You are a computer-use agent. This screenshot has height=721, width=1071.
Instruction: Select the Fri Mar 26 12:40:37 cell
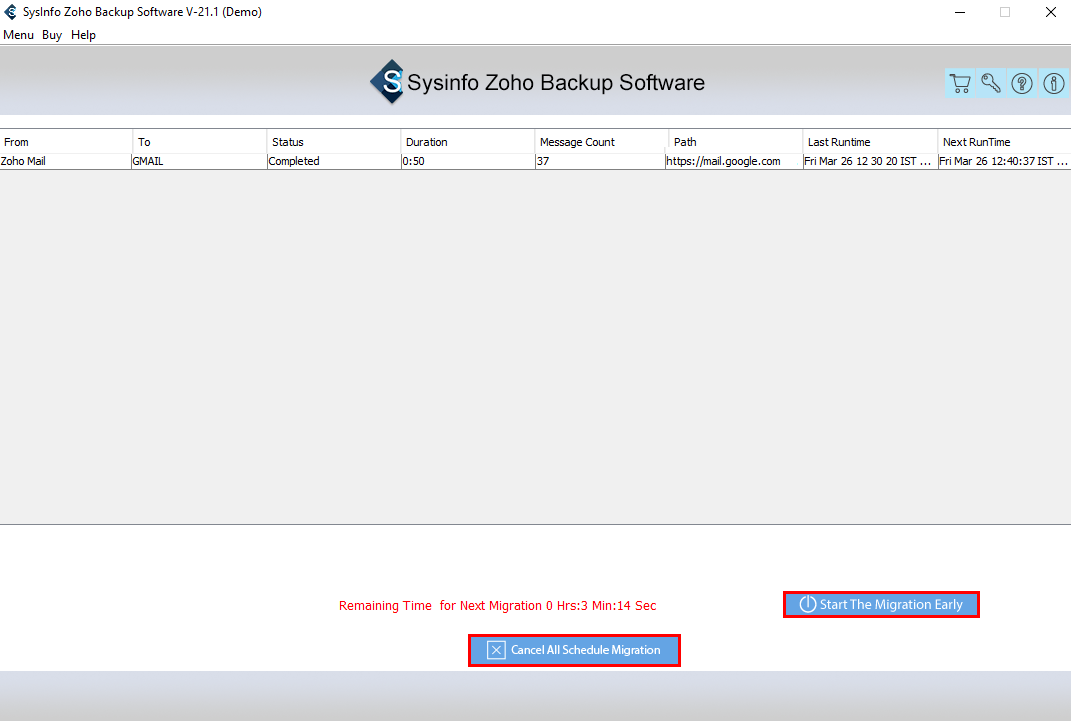coord(1004,161)
